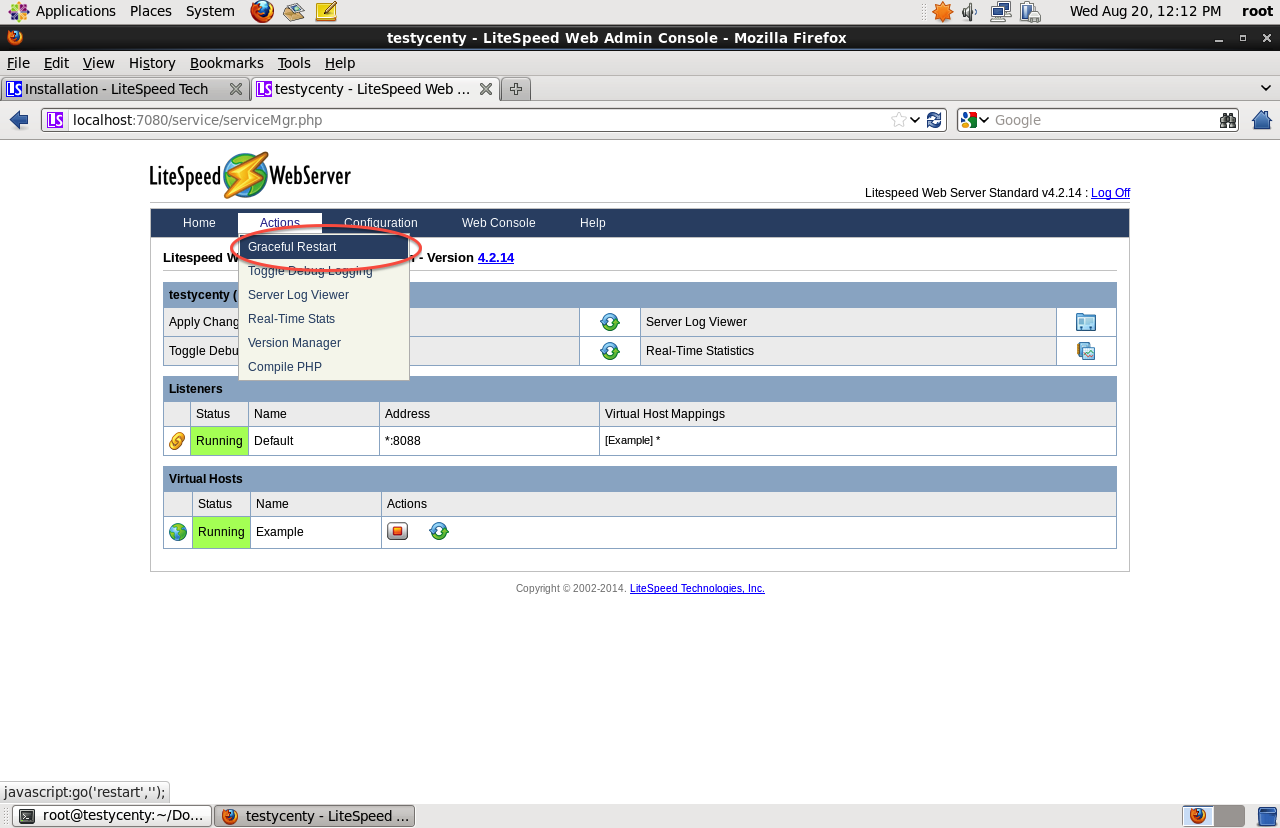Screen dimensions: 1280x828
Task: Restart the Example virtual host
Action: point(439,531)
